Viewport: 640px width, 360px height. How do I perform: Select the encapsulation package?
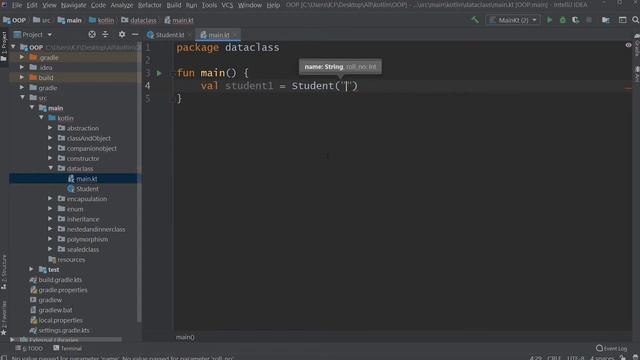(87, 199)
